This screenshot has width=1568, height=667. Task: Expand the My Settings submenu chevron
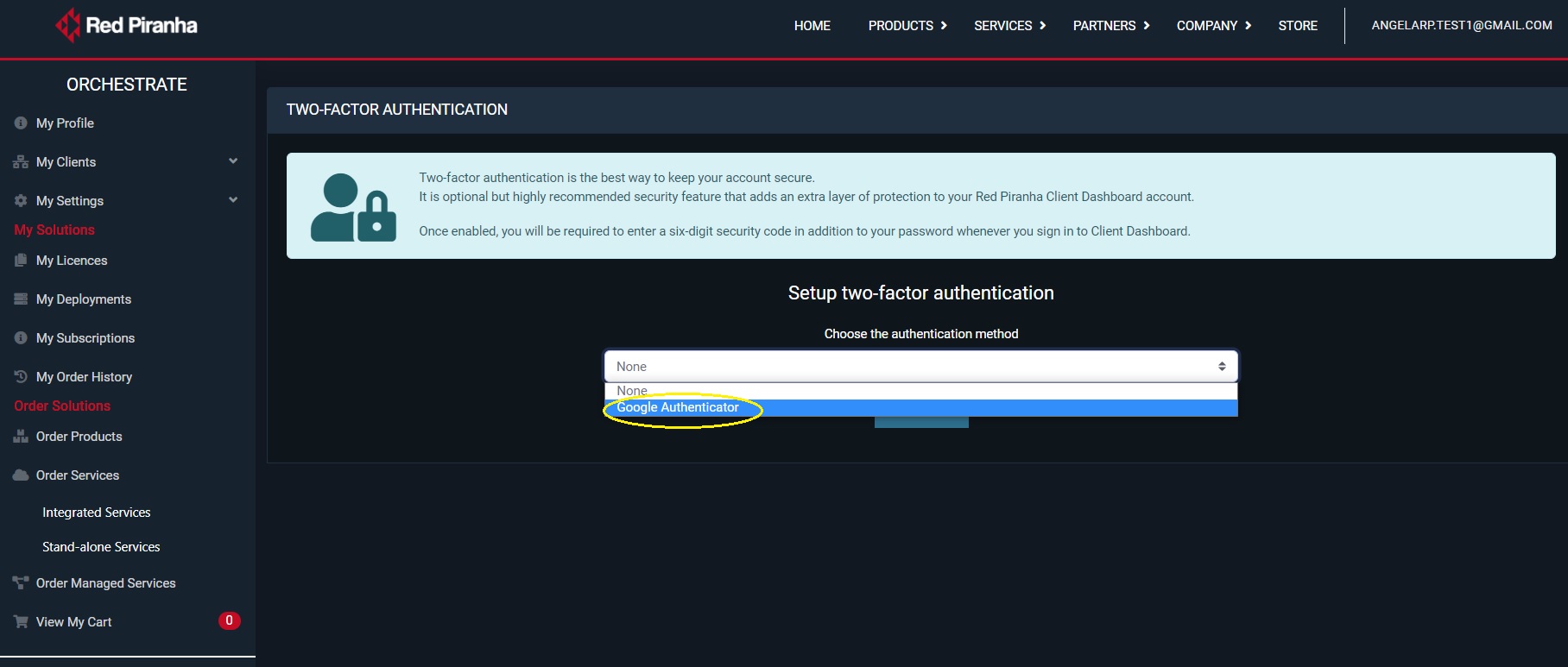(233, 200)
